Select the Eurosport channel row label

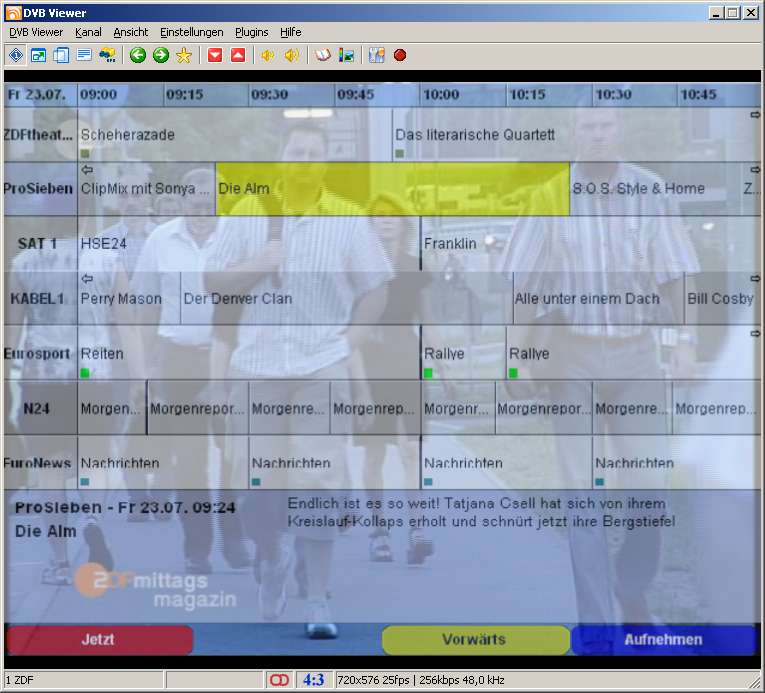click(x=40, y=353)
